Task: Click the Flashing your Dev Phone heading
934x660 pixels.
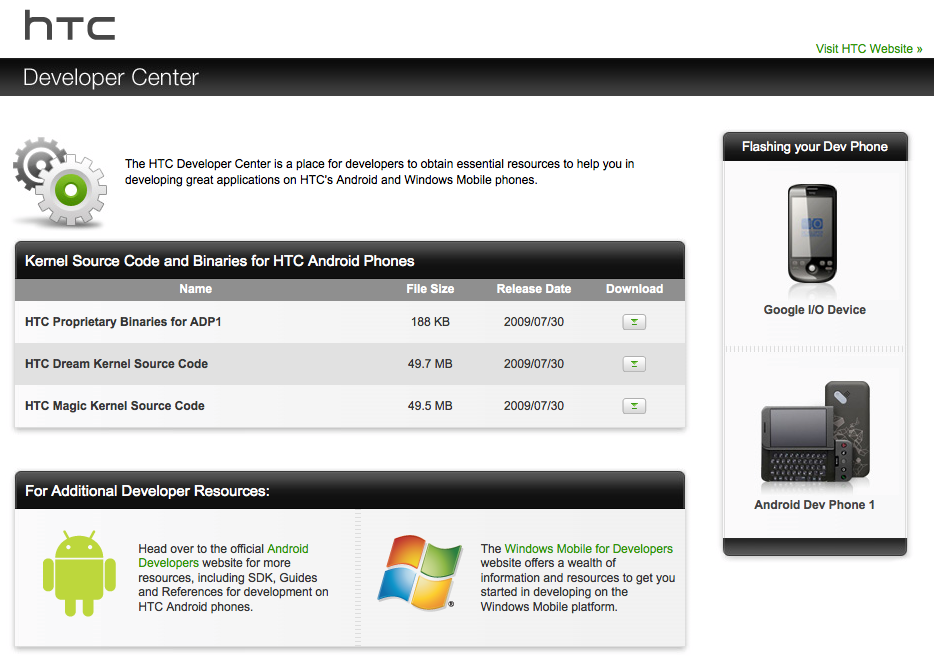Action: pos(814,147)
